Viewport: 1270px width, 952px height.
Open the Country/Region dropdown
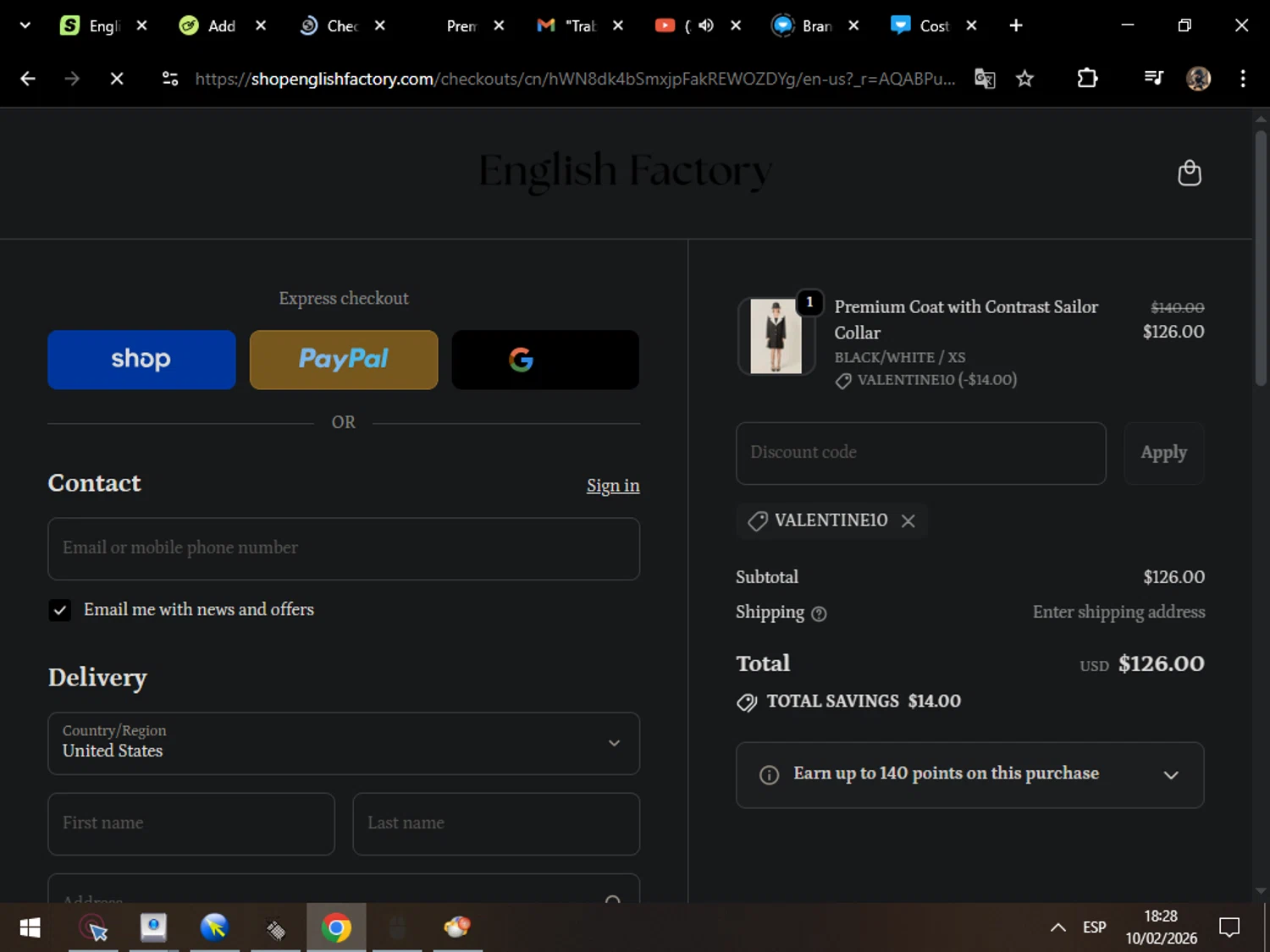[344, 743]
